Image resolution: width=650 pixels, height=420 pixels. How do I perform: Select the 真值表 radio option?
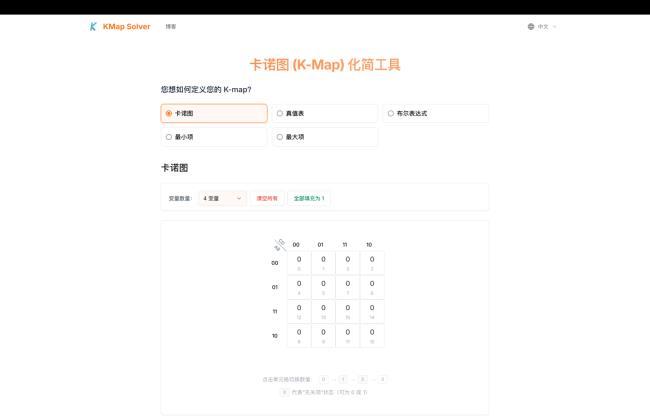325,113
